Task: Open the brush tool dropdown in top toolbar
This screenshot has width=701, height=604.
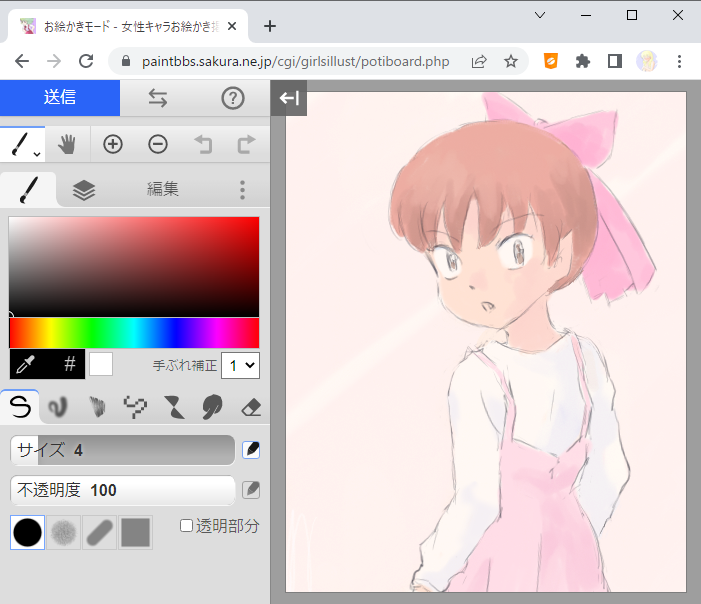Action: [23, 144]
